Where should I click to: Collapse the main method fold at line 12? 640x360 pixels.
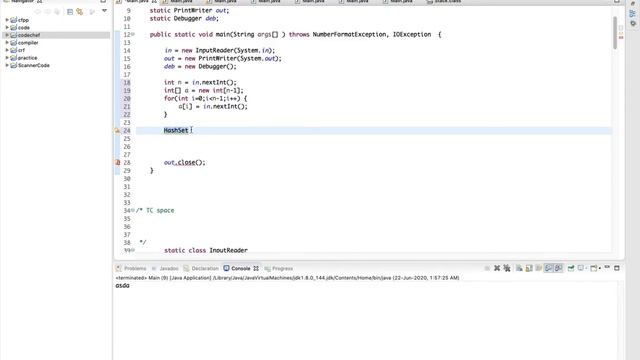coord(133,34)
